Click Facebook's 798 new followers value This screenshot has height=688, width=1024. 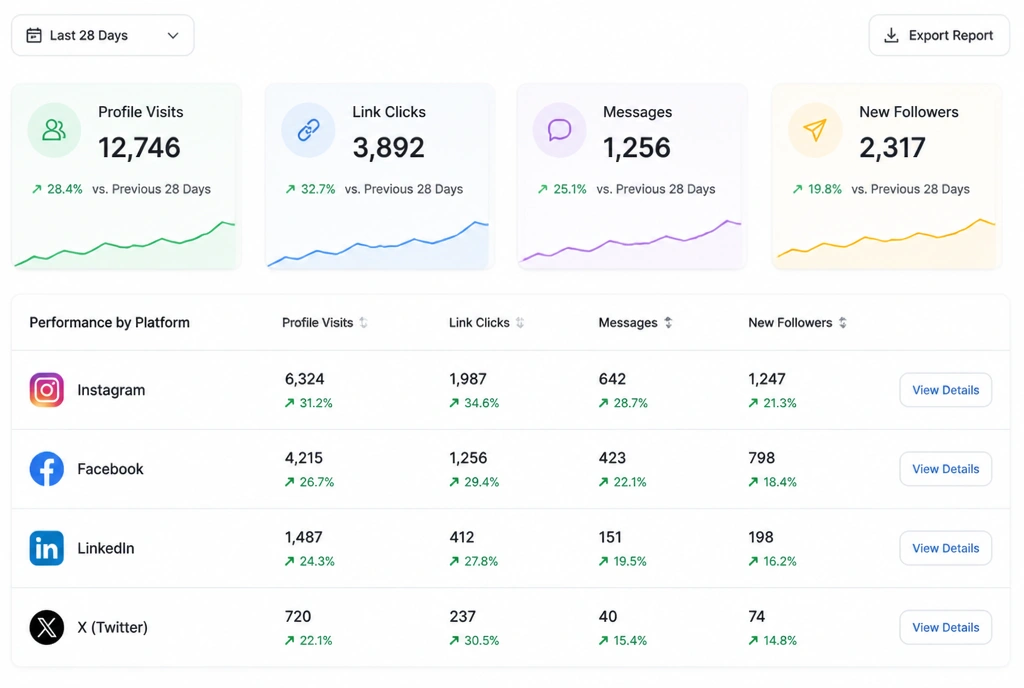[x=761, y=458]
